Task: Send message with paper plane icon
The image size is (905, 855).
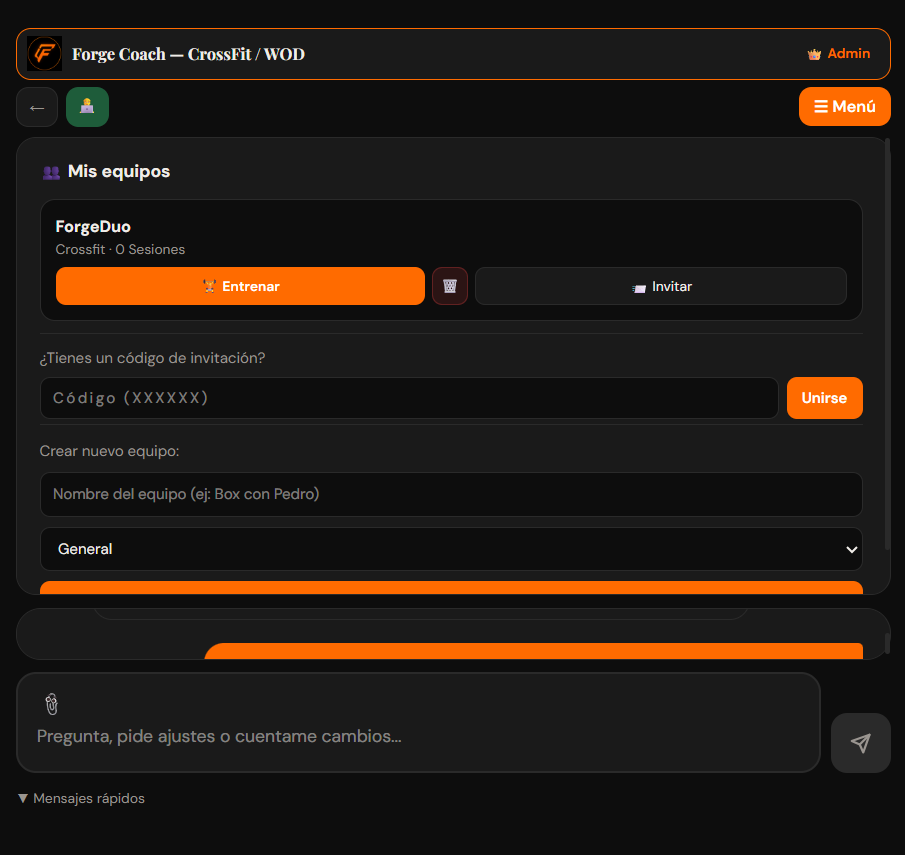Action: pos(861,742)
